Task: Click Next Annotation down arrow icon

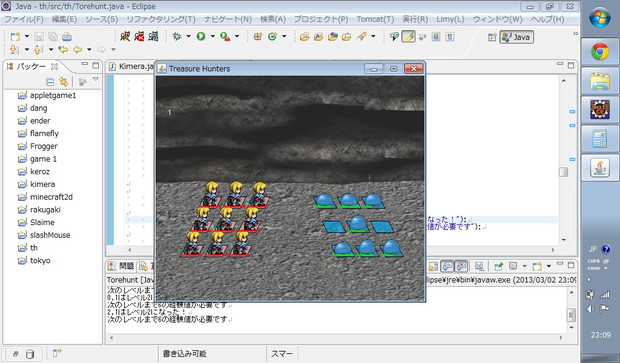Action: pos(14,49)
